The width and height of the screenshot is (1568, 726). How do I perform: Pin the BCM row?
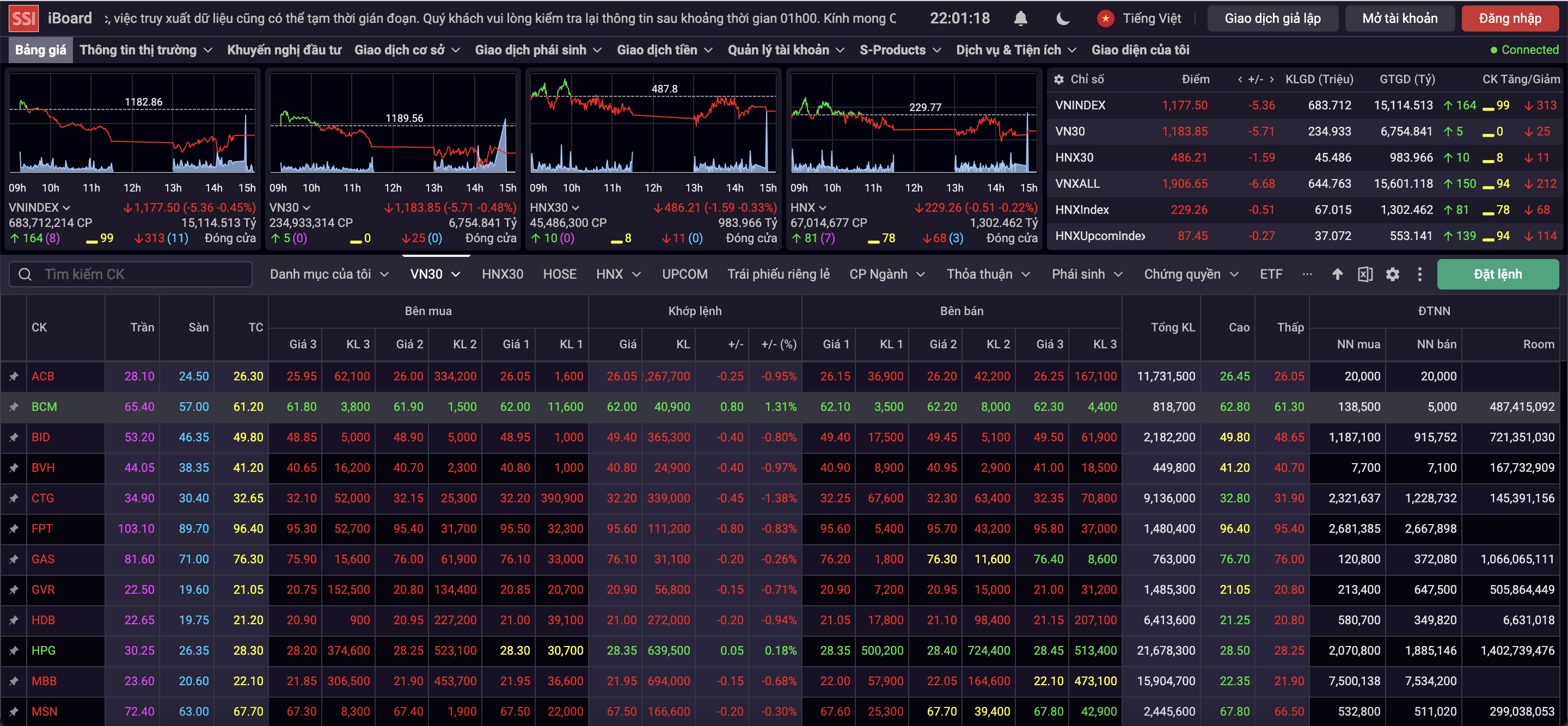tap(14, 407)
